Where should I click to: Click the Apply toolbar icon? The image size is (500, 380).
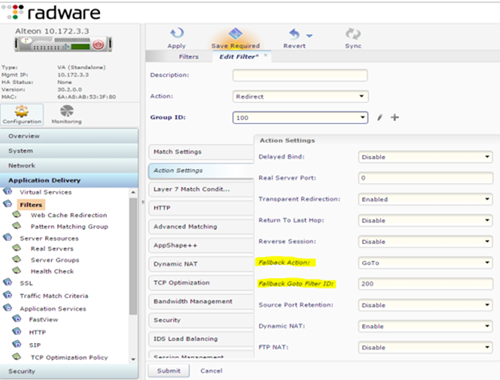pyautogui.click(x=177, y=33)
